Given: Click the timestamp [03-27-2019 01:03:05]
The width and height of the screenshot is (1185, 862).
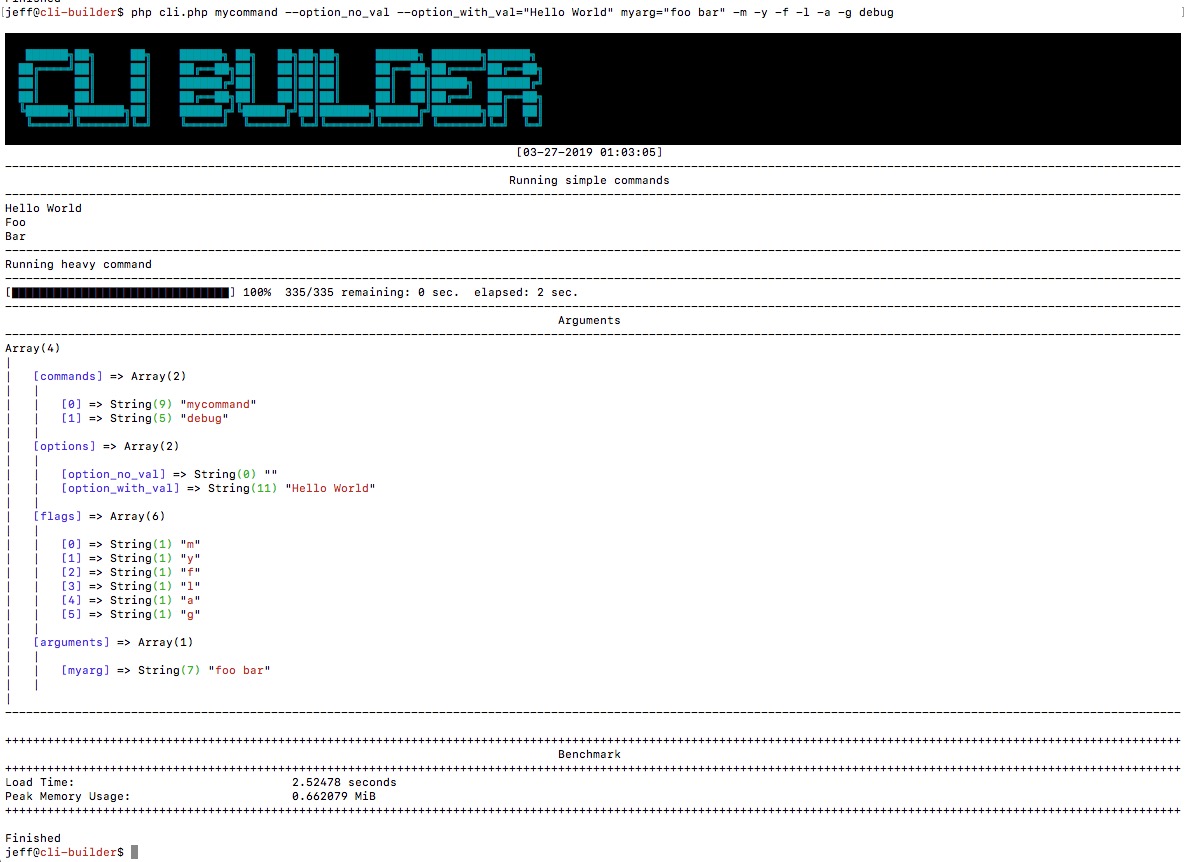Looking at the screenshot, I should coord(589,153).
